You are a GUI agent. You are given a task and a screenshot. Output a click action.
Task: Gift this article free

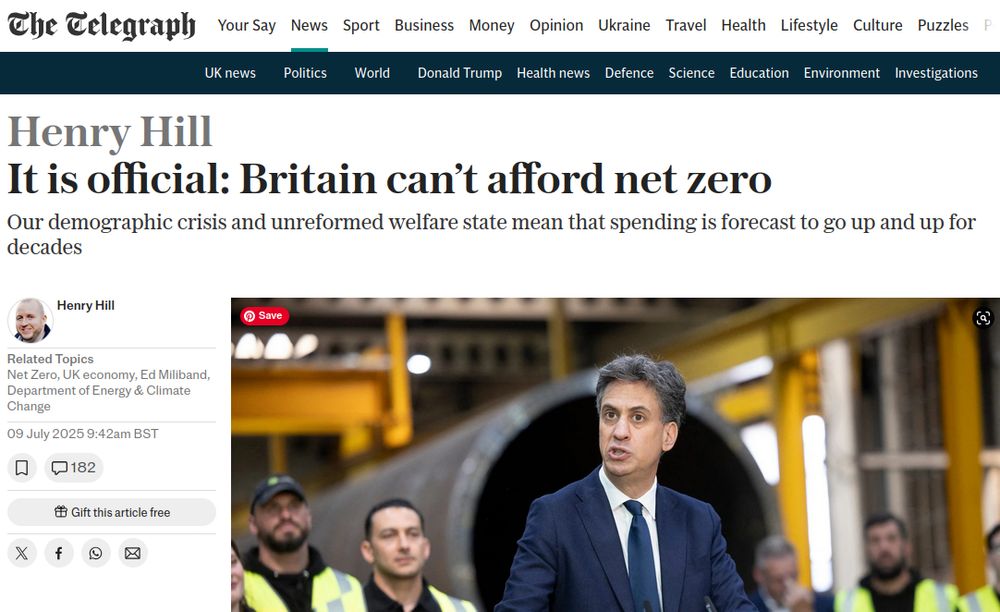click(112, 512)
